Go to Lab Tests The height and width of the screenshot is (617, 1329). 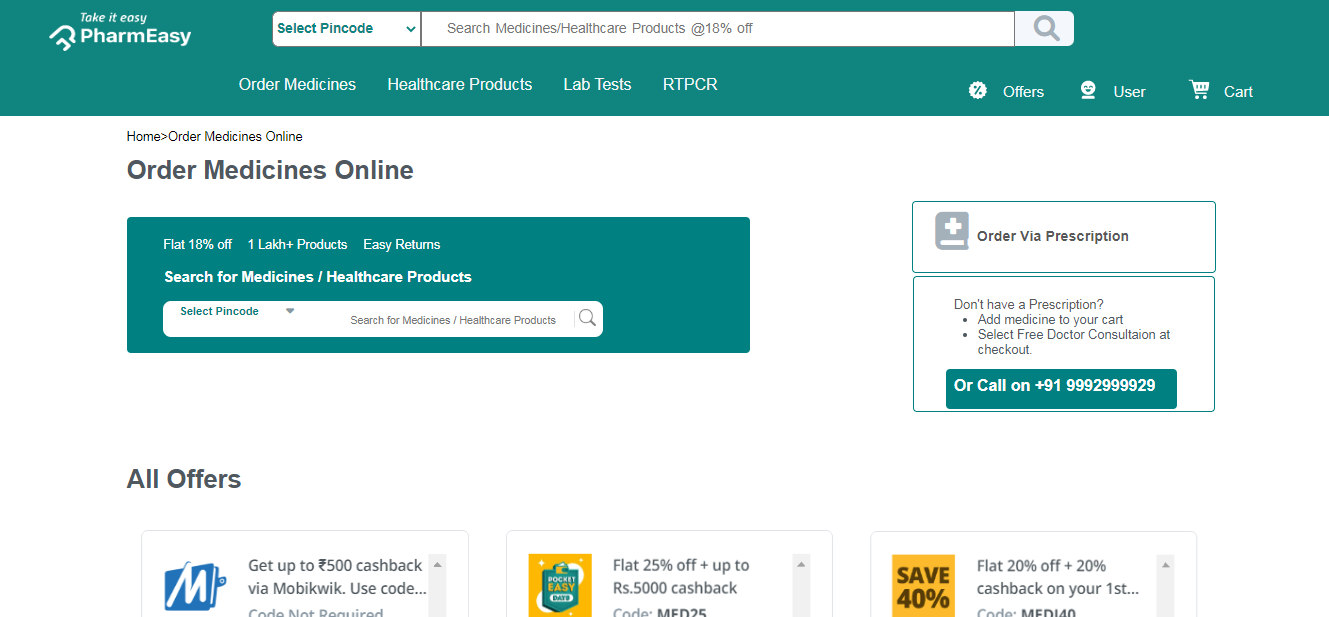(x=597, y=85)
